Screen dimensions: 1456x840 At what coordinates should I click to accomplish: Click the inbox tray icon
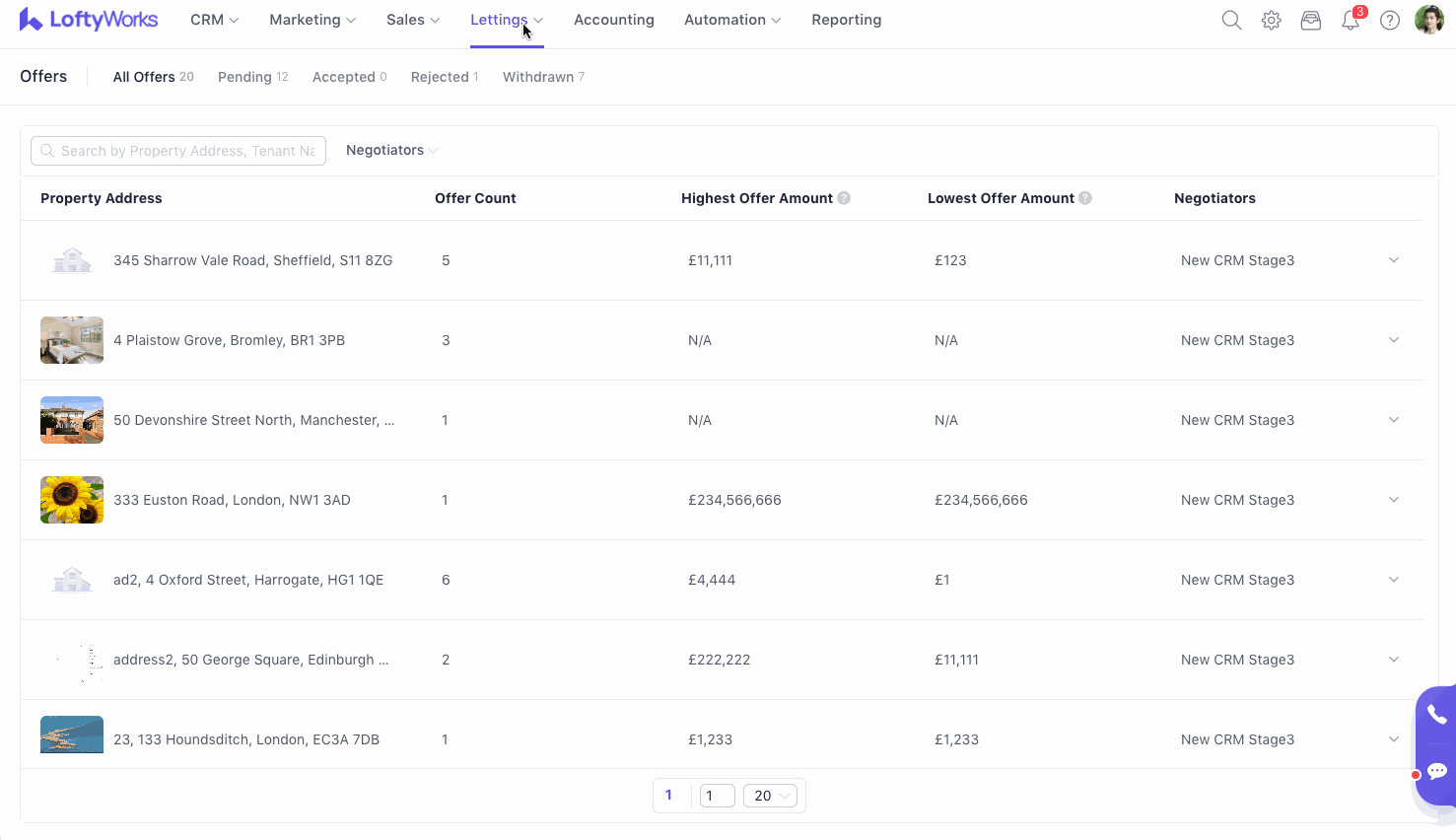(1311, 20)
